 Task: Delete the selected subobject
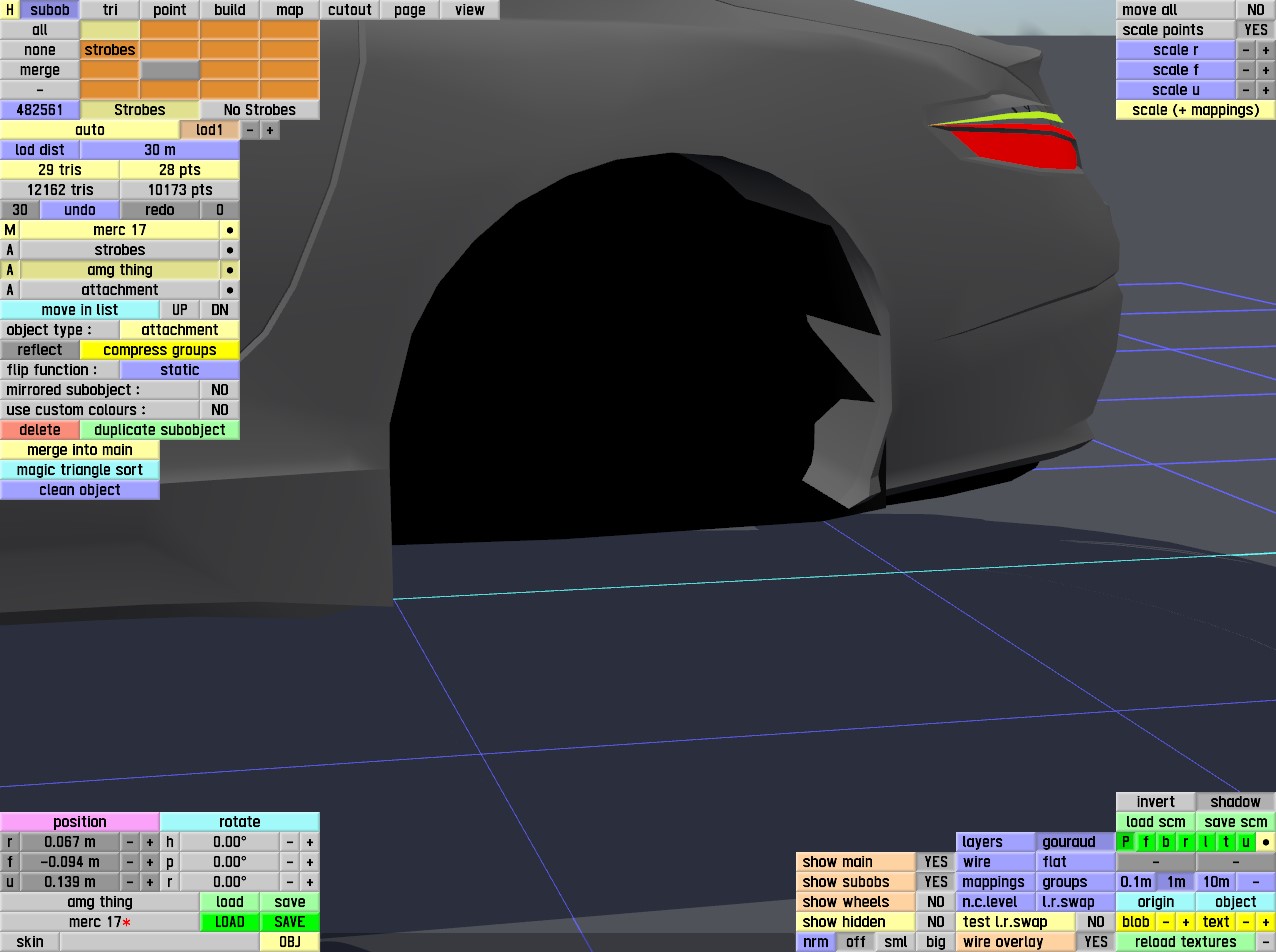pos(40,430)
